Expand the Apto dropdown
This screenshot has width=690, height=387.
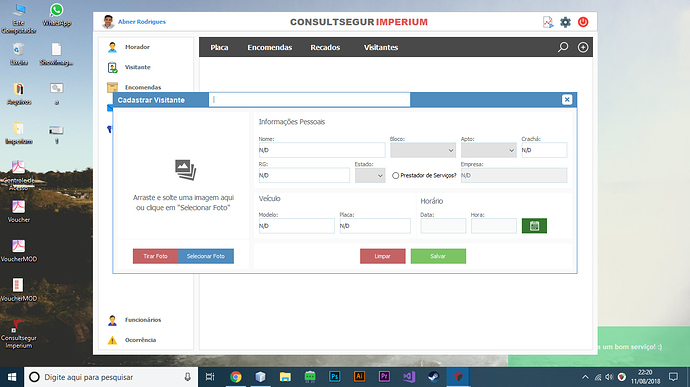click(488, 150)
